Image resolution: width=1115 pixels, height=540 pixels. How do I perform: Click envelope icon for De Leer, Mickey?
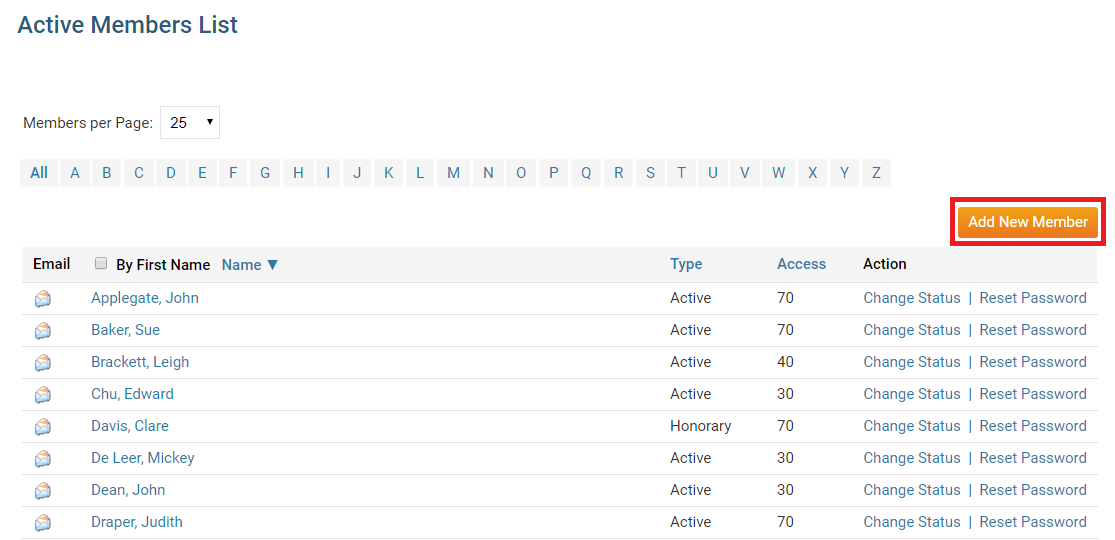(x=42, y=459)
